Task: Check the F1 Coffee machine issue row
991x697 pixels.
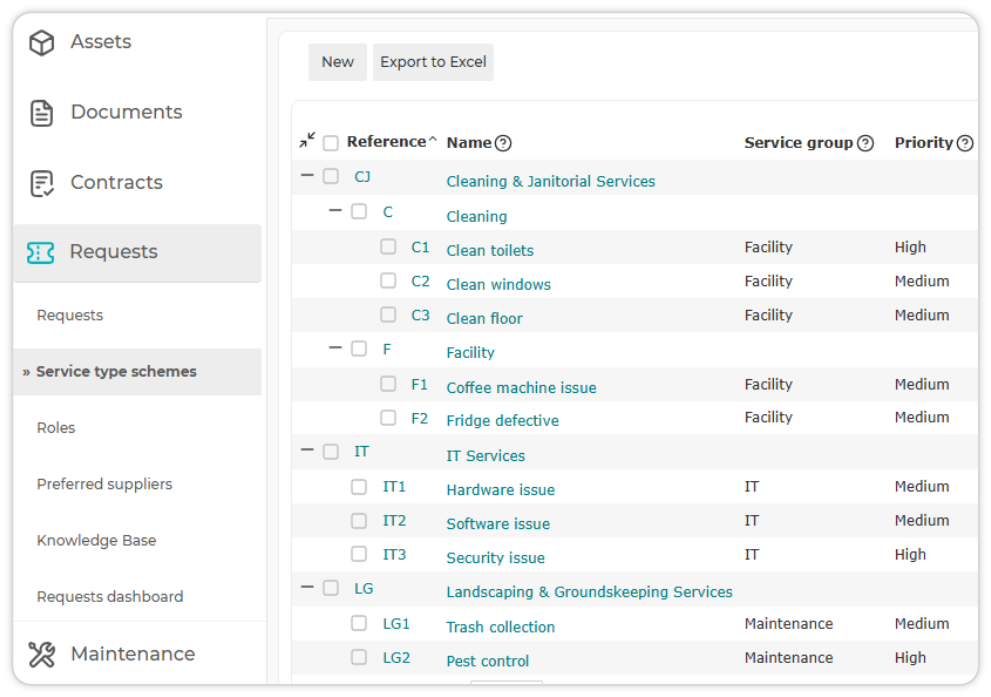Action: pos(388,384)
